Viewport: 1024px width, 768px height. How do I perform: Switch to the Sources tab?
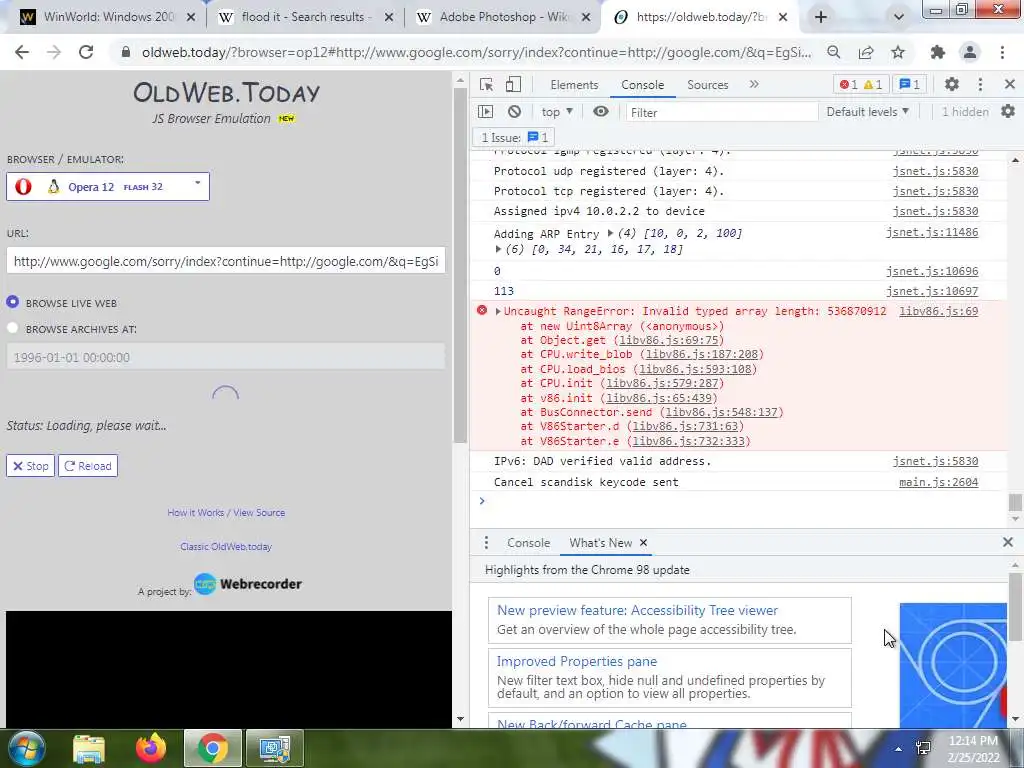tap(707, 85)
